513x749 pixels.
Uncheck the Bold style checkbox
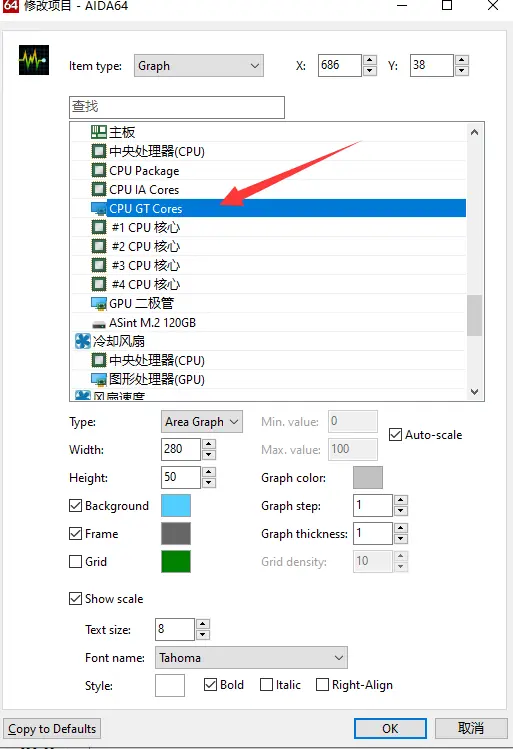[210, 685]
